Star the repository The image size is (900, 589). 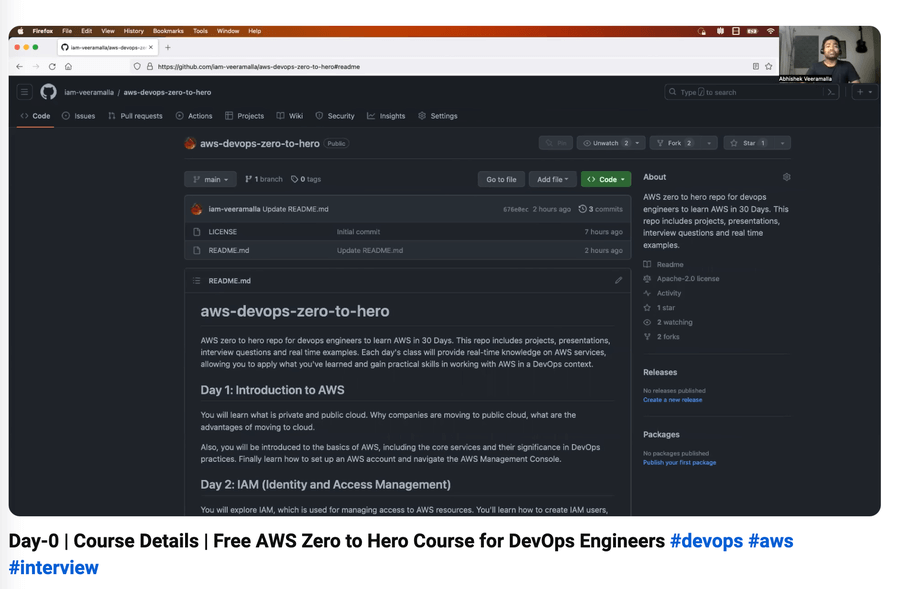[x=748, y=143]
